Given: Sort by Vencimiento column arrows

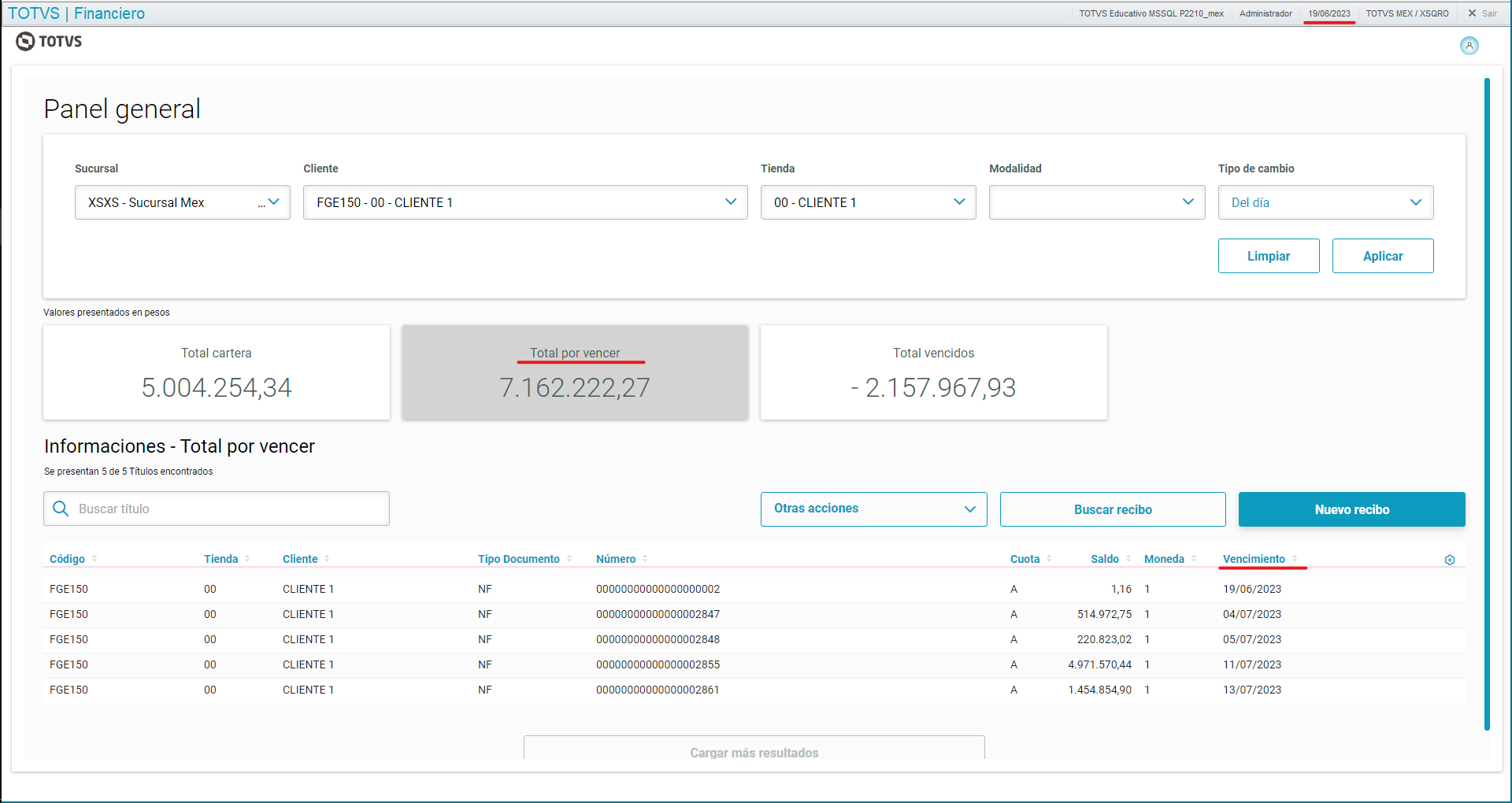Looking at the screenshot, I should 1295,558.
